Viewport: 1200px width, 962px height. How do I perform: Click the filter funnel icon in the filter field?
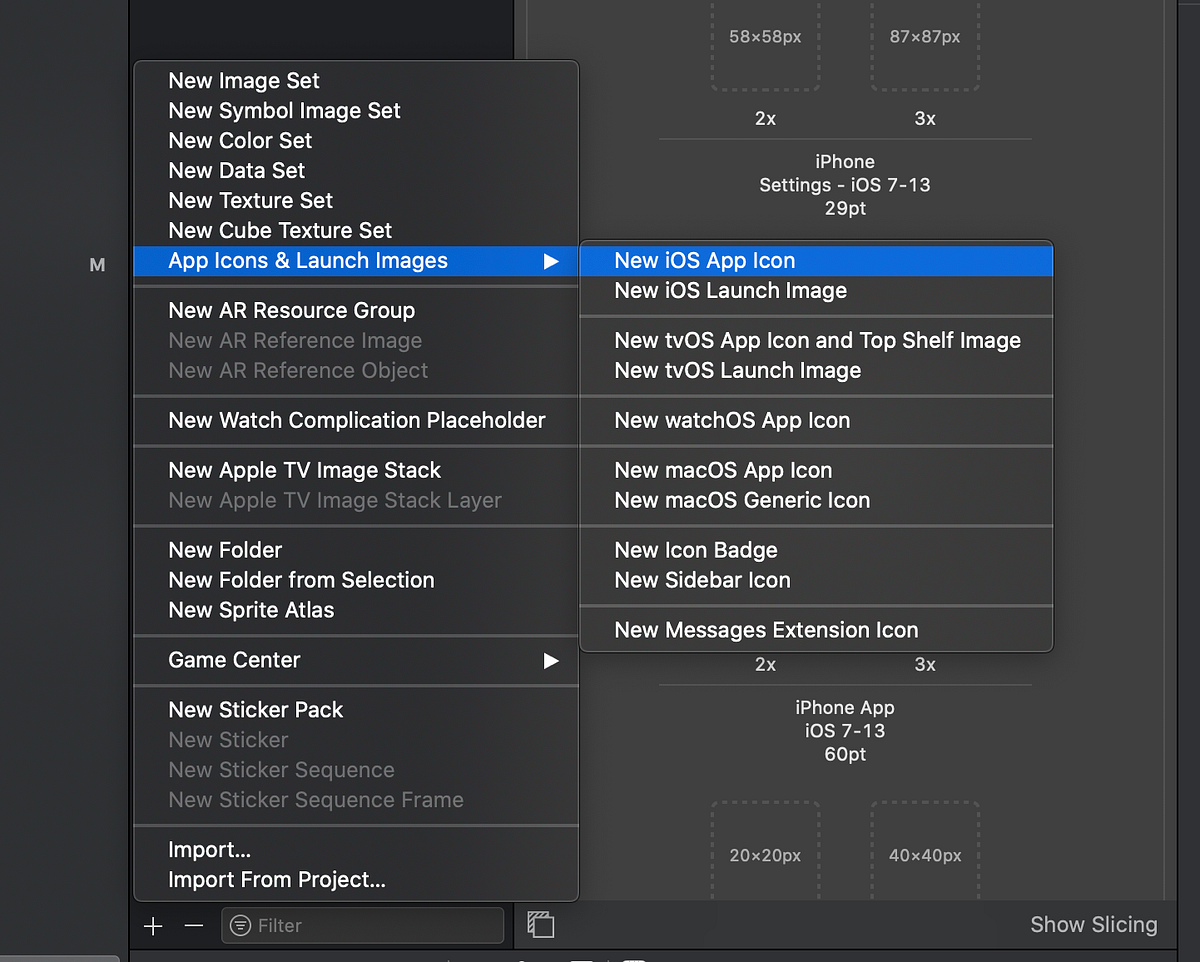[240, 925]
